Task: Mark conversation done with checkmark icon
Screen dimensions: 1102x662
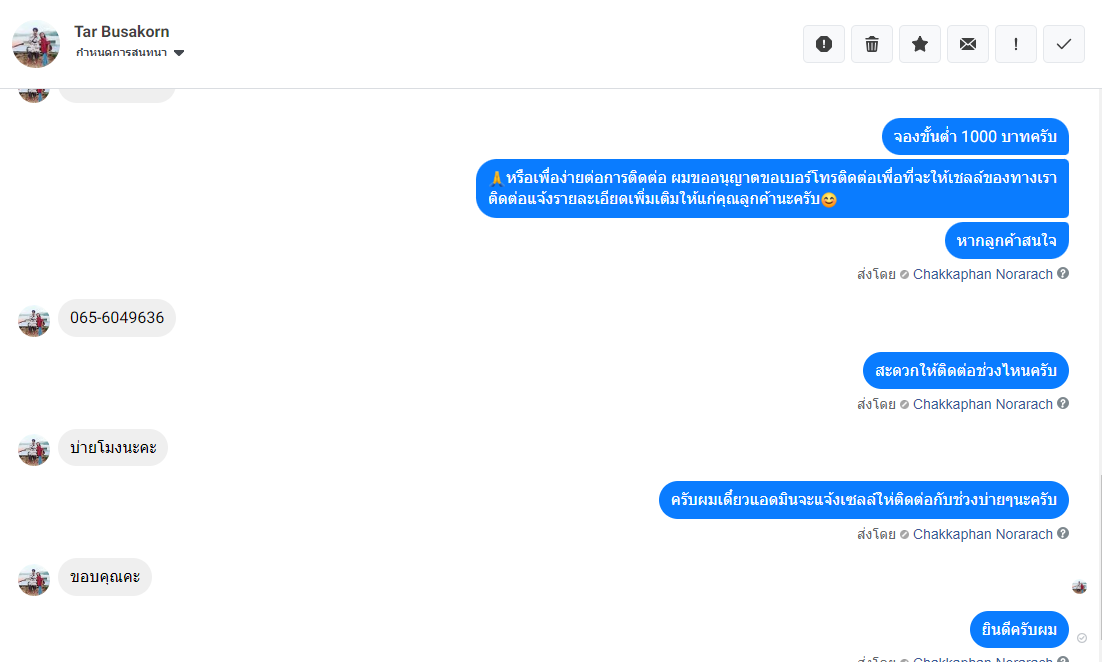Action: (1064, 44)
